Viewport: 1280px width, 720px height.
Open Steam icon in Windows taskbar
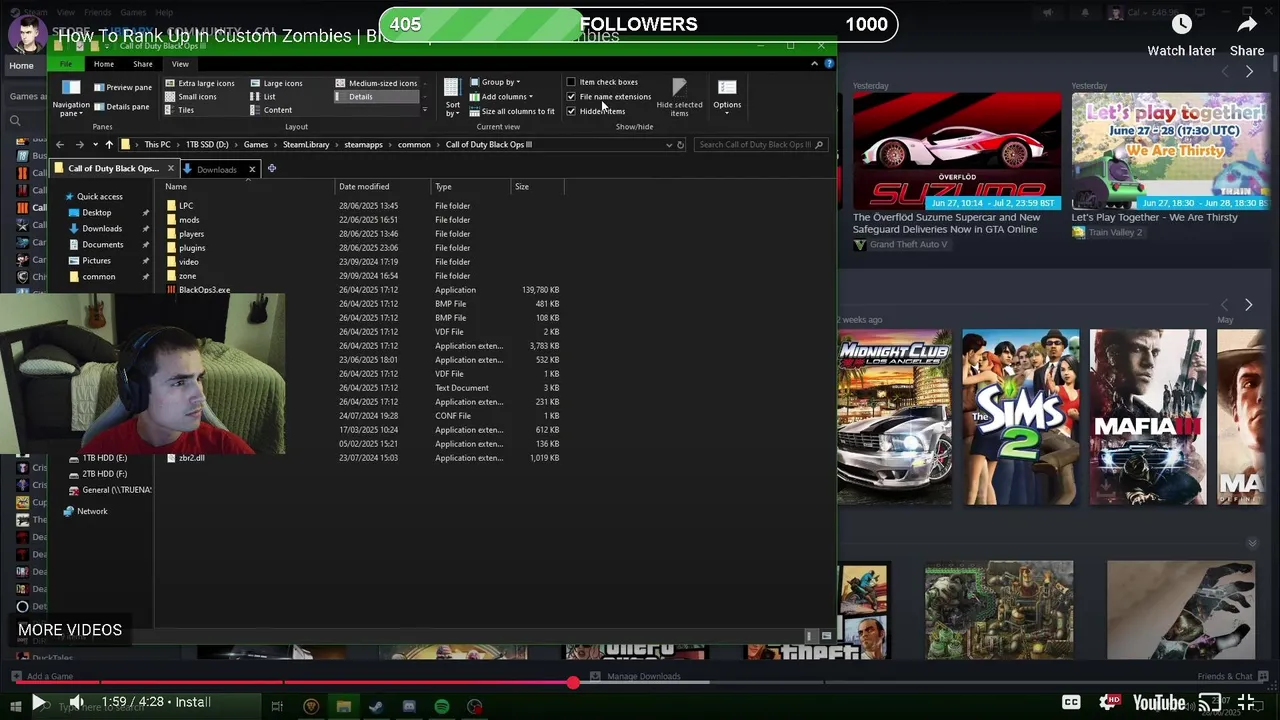pyautogui.click(x=376, y=706)
